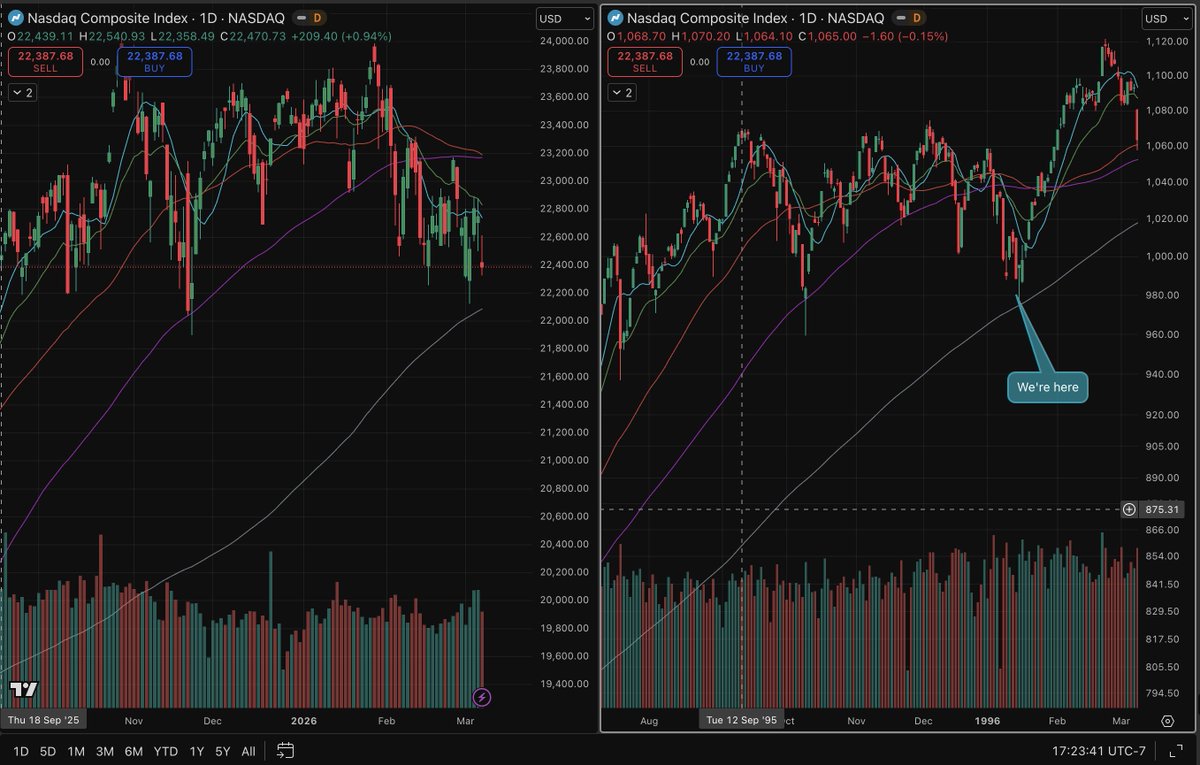The height and width of the screenshot is (765, 1200).
Task: Select the 'We're here' callout annotation
Action: coord(1046,387)
